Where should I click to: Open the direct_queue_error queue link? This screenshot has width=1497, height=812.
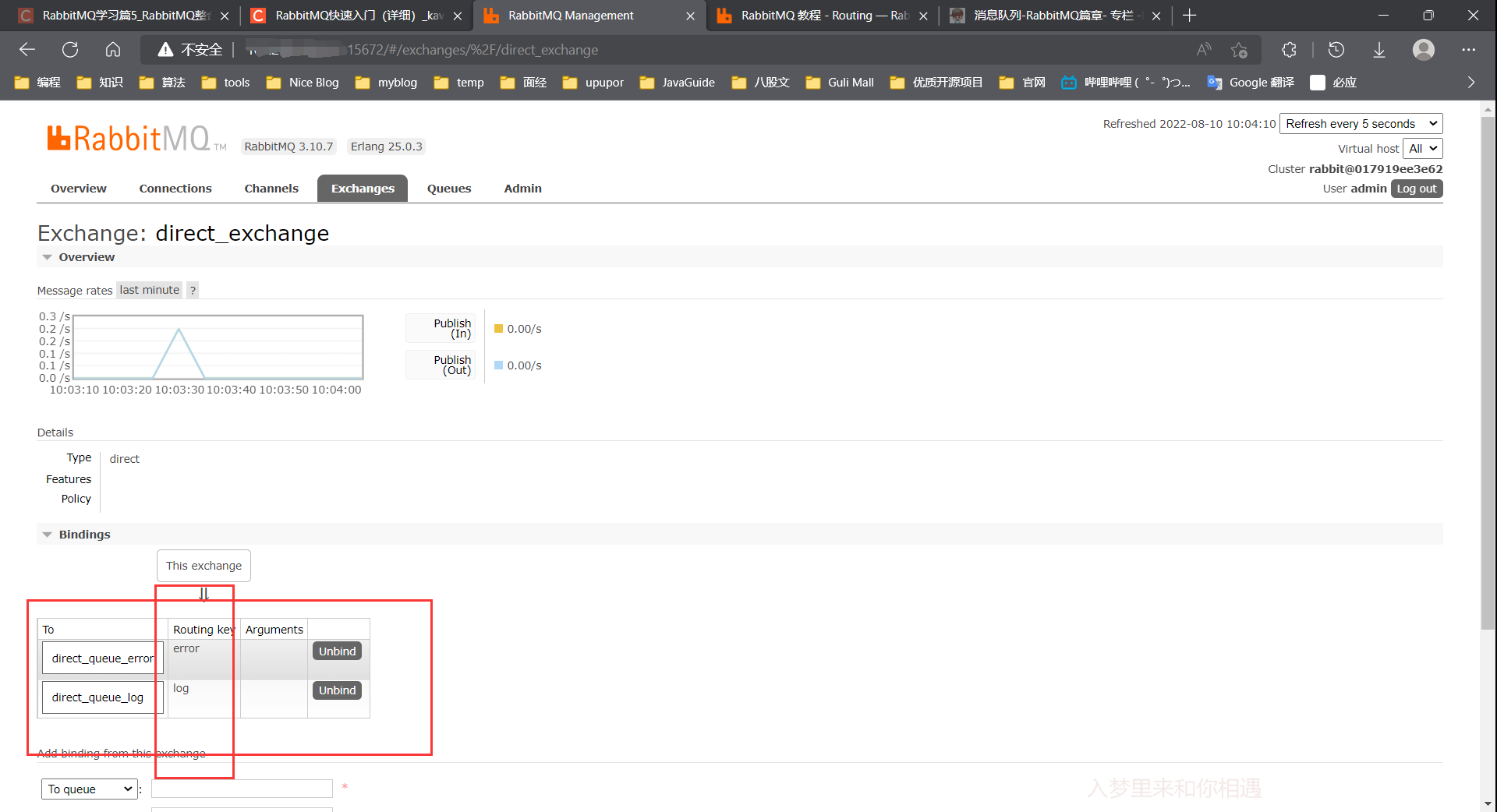click(103, 658)
